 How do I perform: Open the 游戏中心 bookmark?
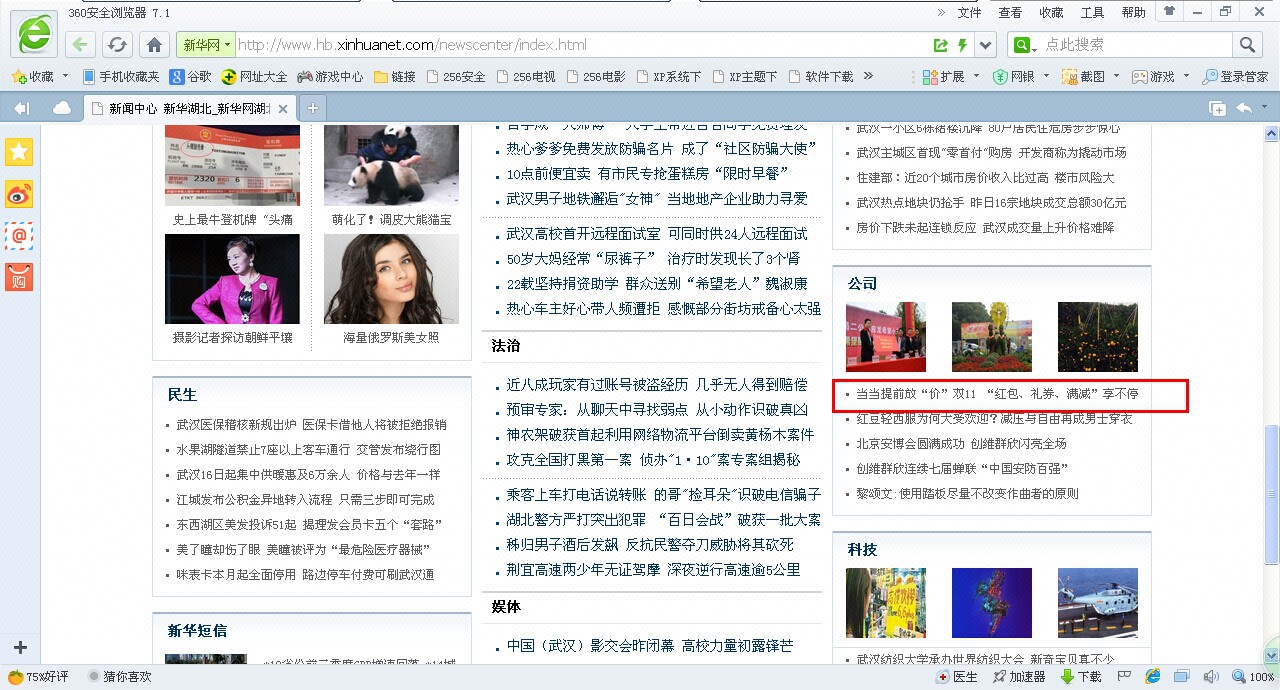coord(331,76)
